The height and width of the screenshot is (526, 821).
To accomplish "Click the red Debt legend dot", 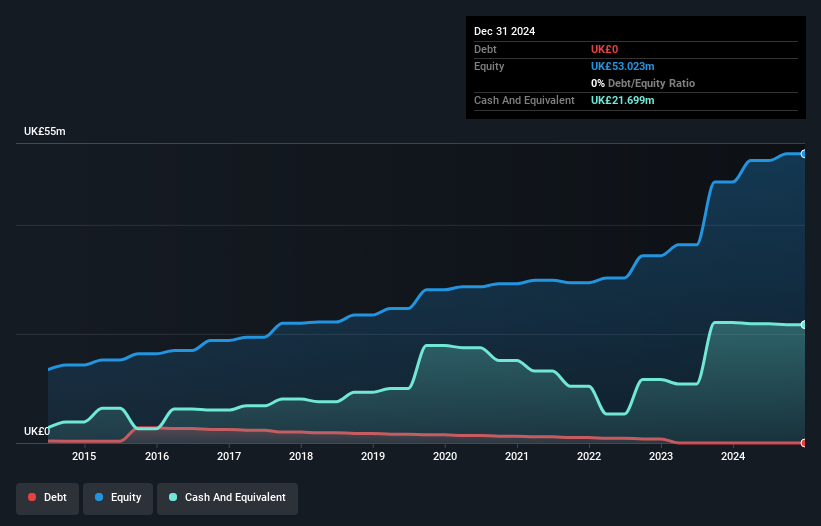I will click(32, 497).
